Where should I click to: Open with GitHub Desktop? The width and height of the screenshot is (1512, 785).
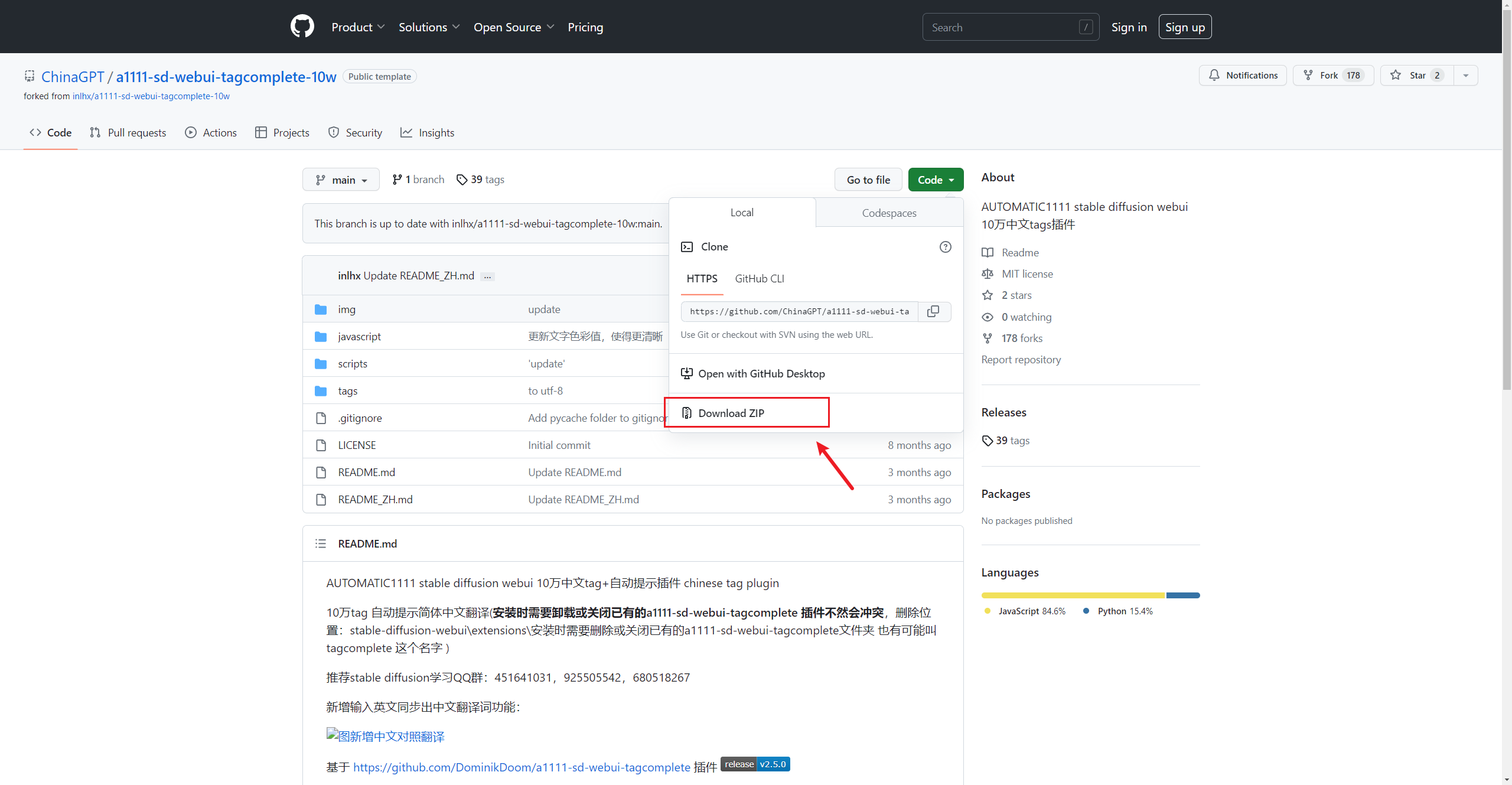pos(761,374)
